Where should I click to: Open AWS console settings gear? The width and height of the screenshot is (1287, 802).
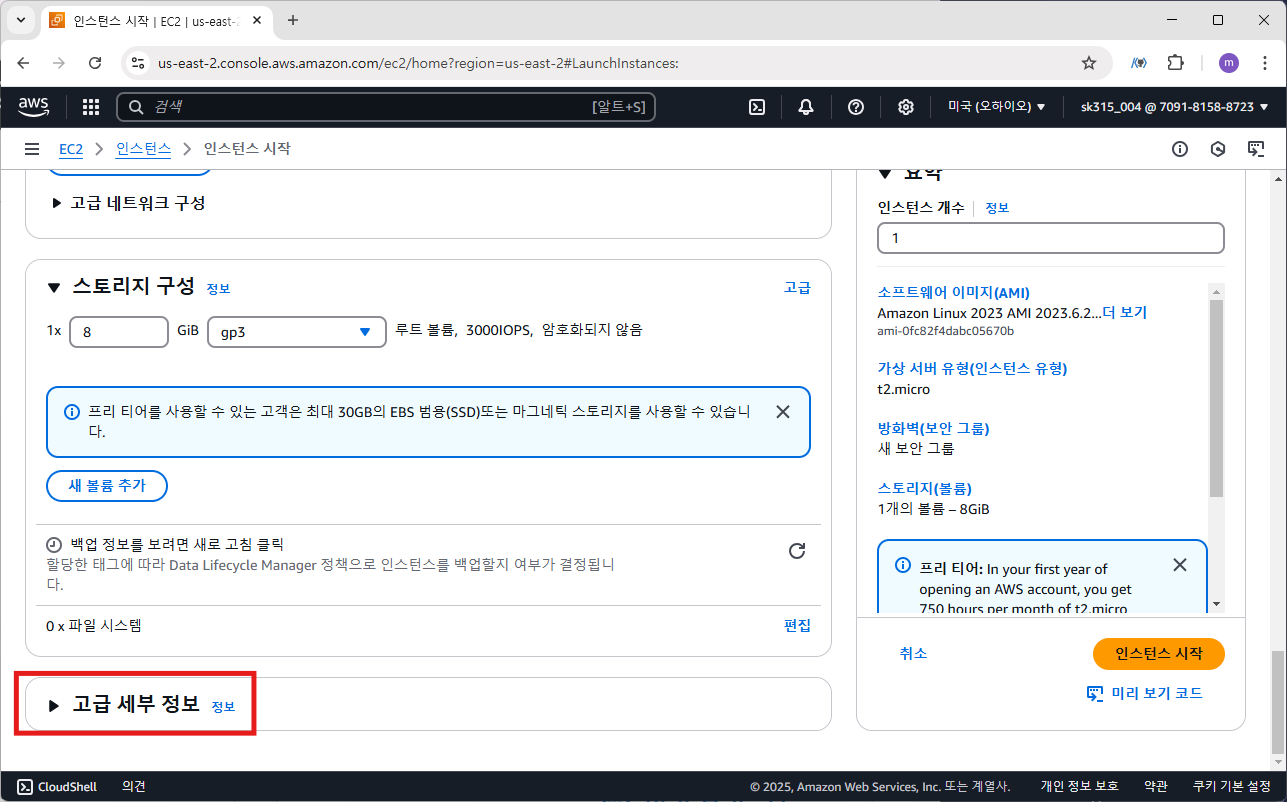click(x=906, y=107)
